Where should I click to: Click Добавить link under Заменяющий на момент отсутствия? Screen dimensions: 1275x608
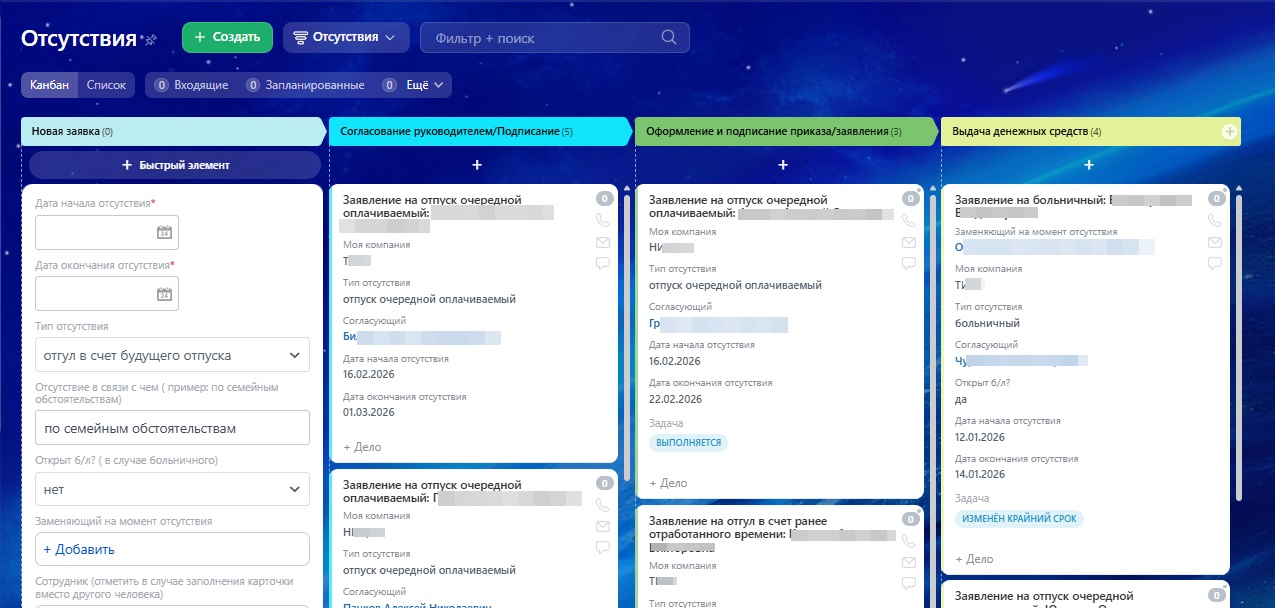79,549
